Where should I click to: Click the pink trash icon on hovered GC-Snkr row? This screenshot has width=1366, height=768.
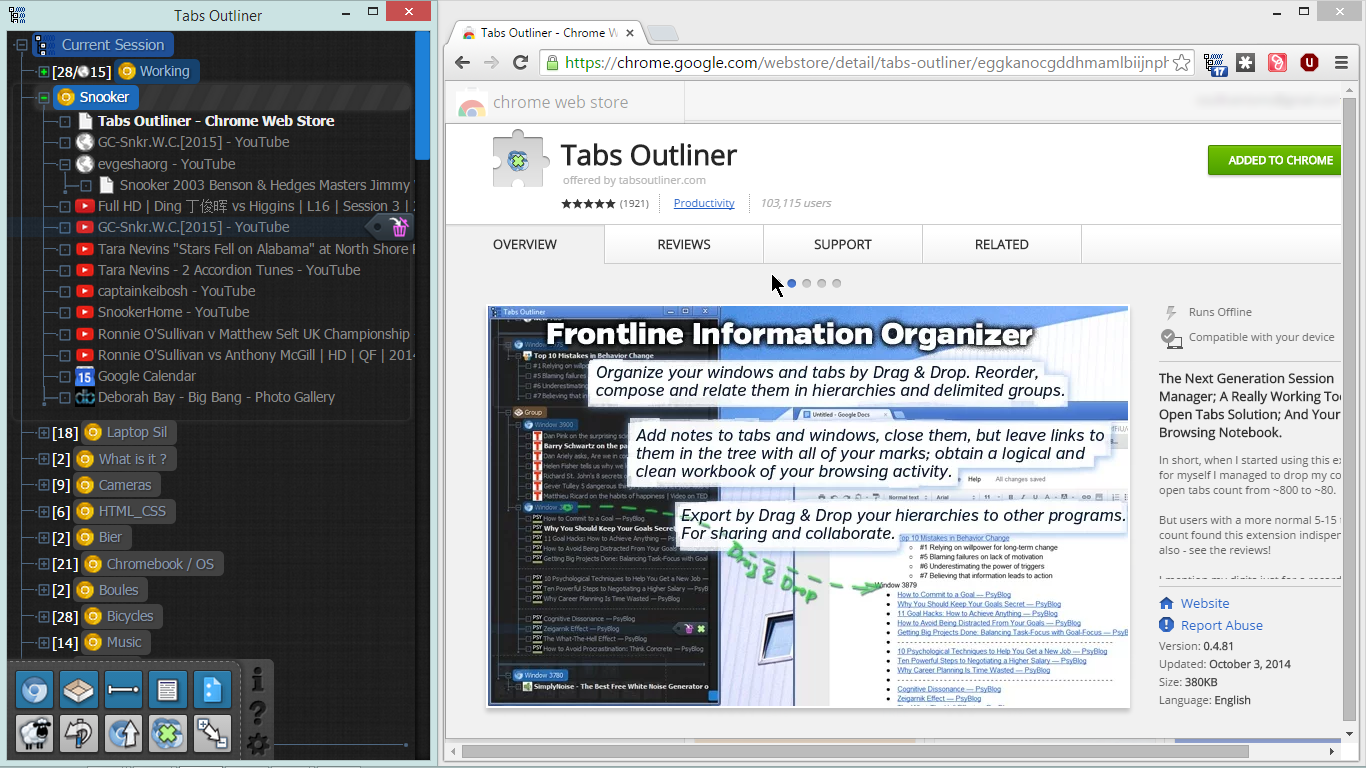399,228
